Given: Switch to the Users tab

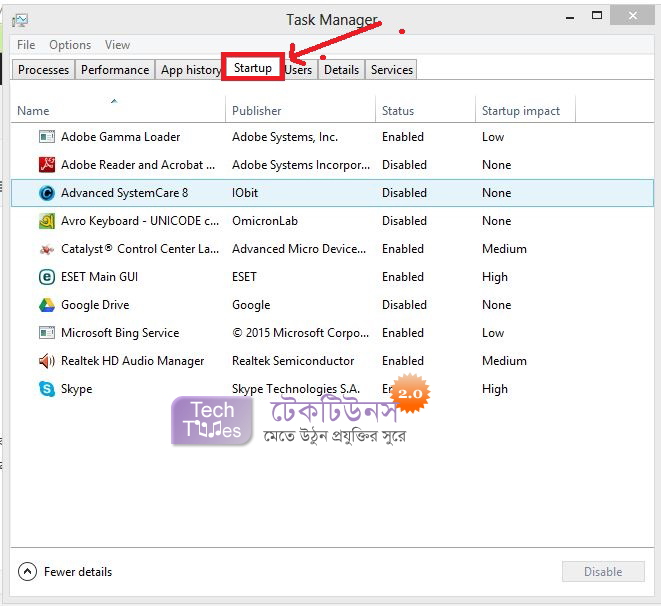Looking at the screenshot, I should tap(299, 70).
